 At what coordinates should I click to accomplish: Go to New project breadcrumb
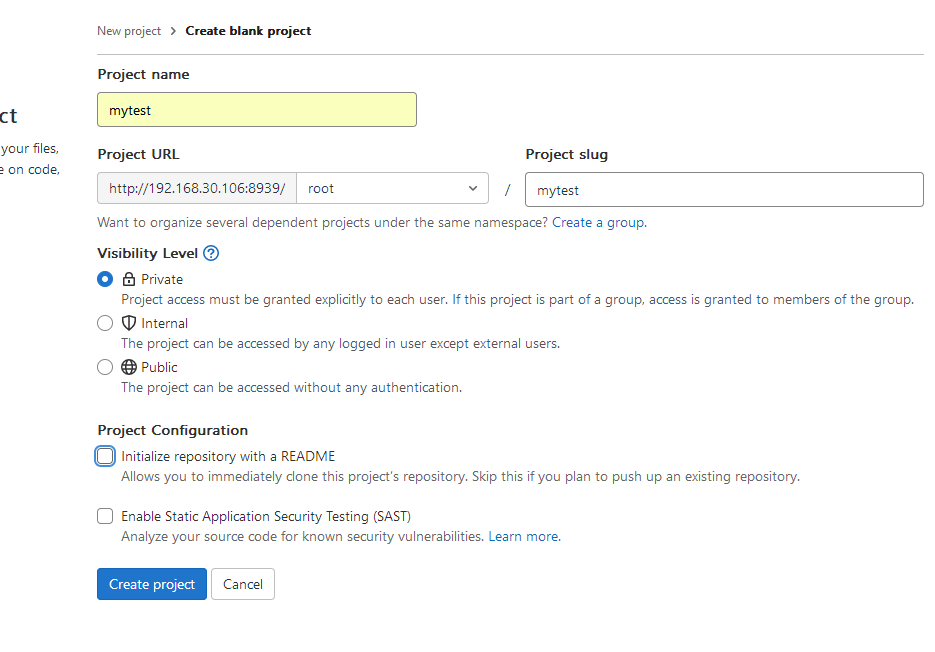click(x=129, y=31)
